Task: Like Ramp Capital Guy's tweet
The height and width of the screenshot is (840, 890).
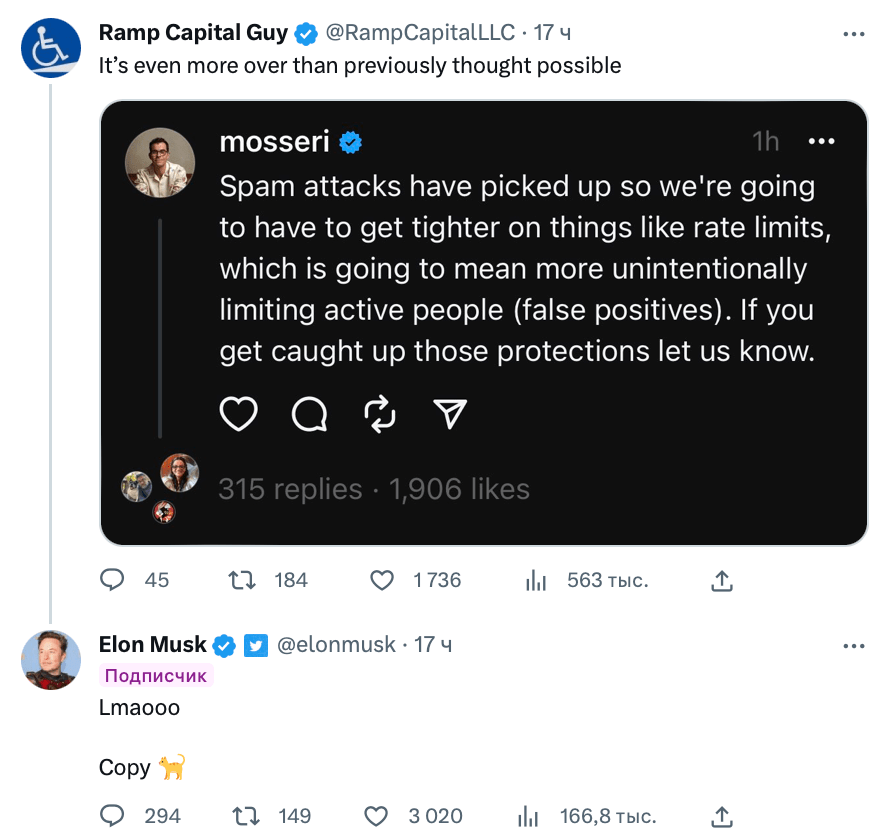Action: [x=381, y=580]
